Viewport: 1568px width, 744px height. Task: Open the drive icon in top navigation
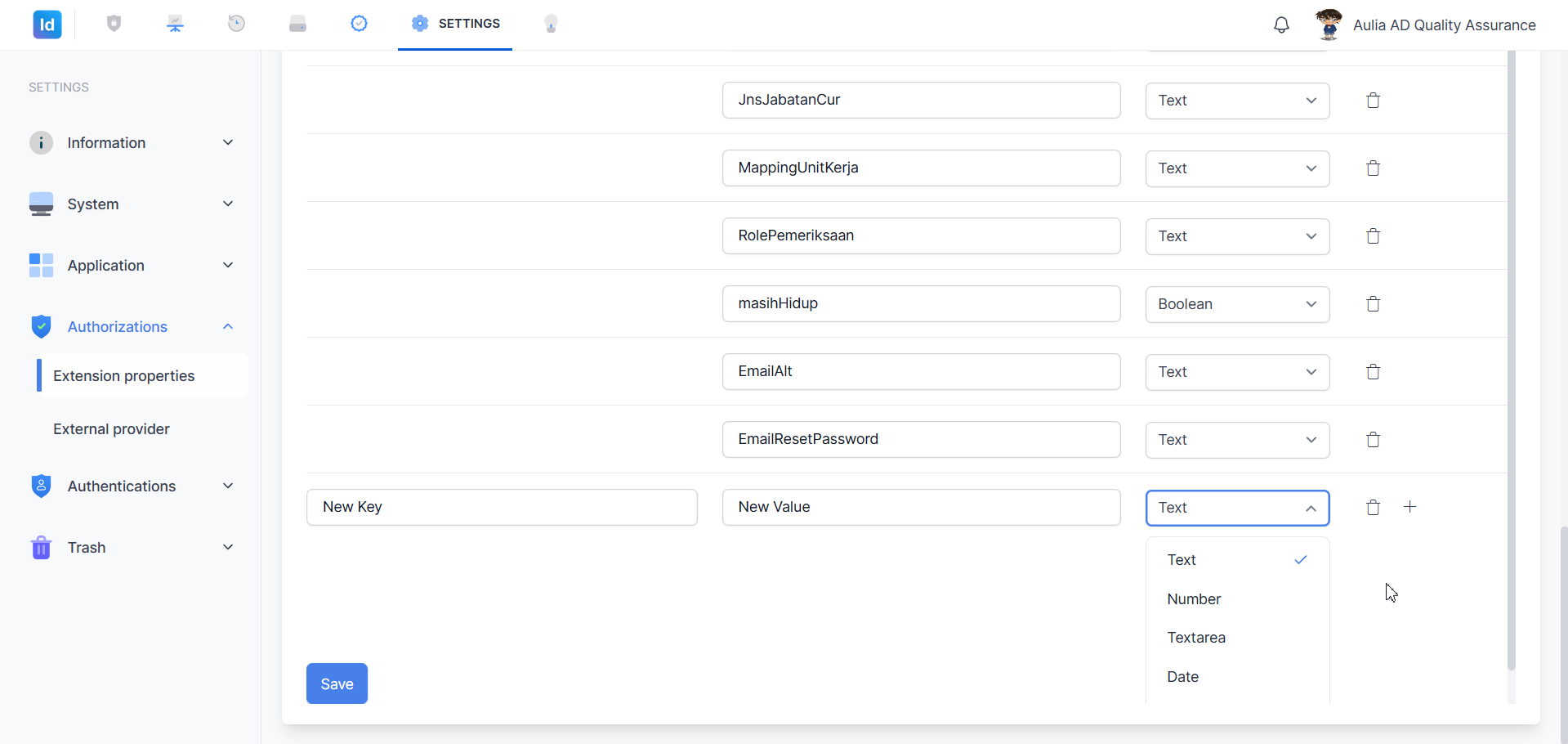298,24
